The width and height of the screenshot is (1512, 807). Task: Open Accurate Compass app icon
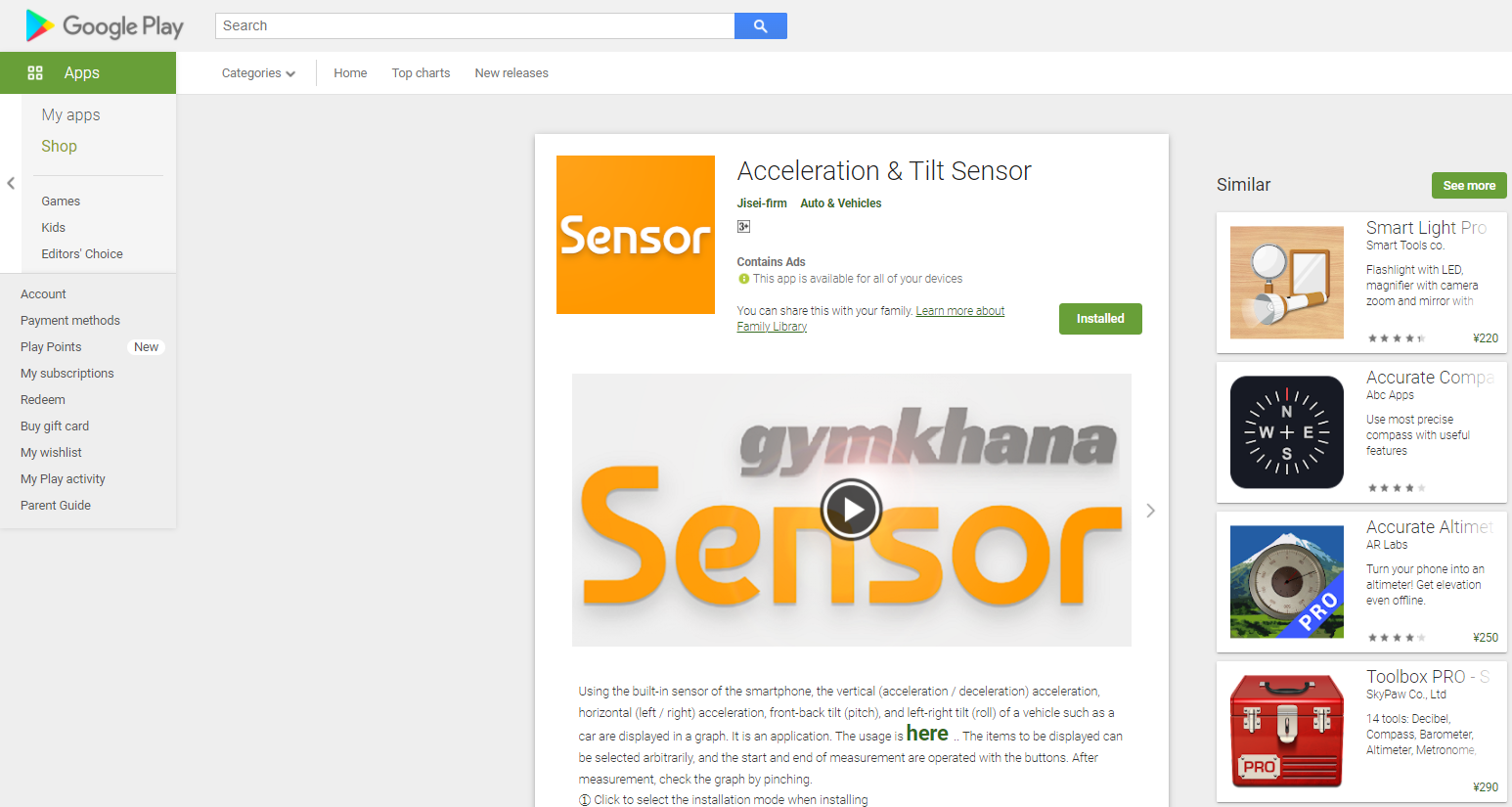[1287, 432]
